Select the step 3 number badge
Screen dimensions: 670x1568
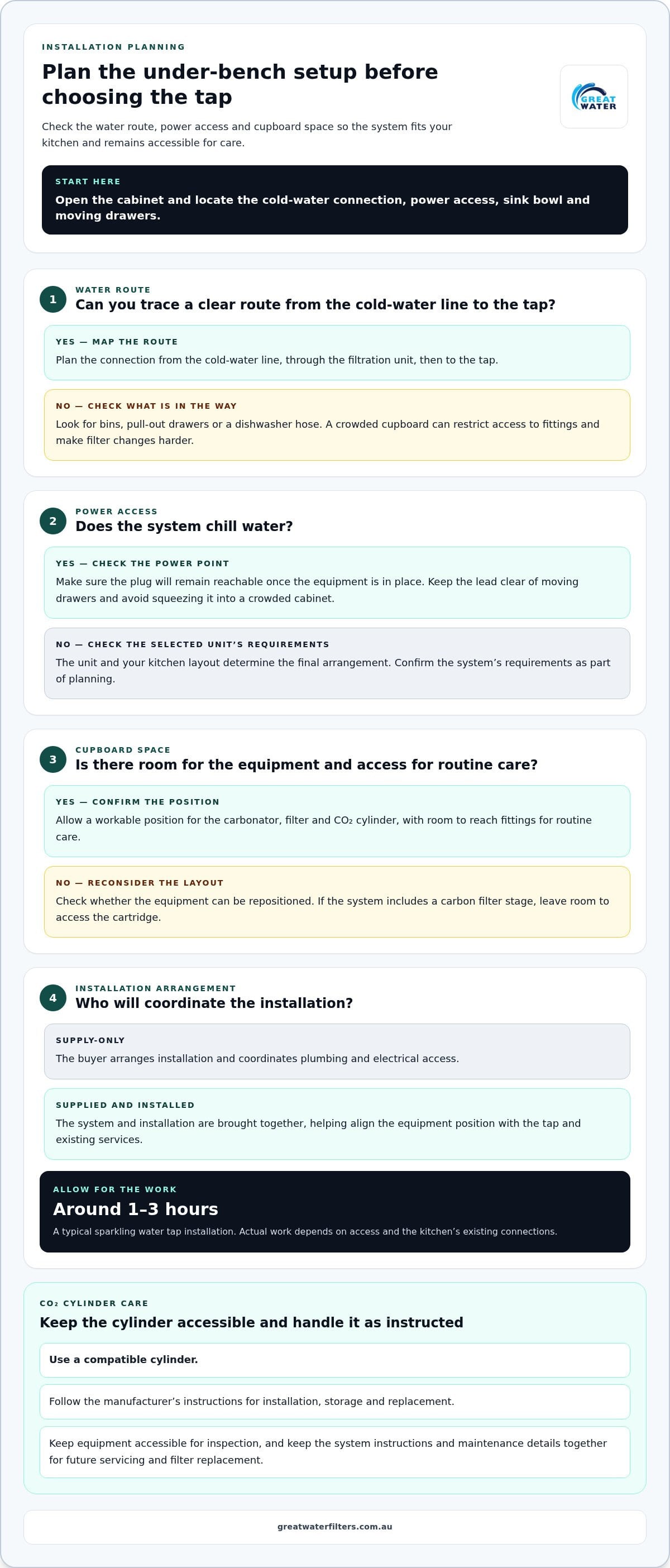53,759
